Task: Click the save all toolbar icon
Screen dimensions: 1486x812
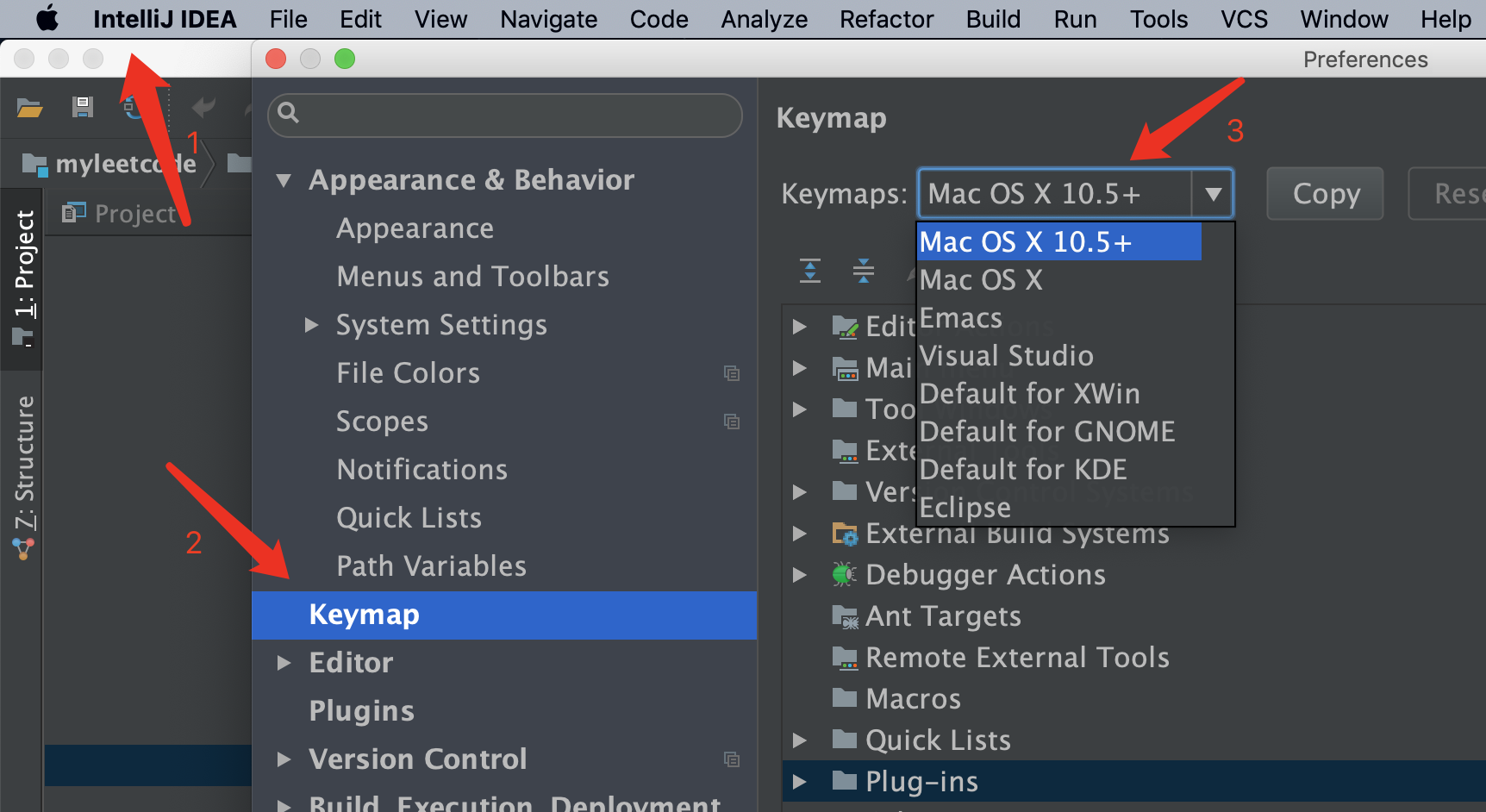Action: pos(83,107)
